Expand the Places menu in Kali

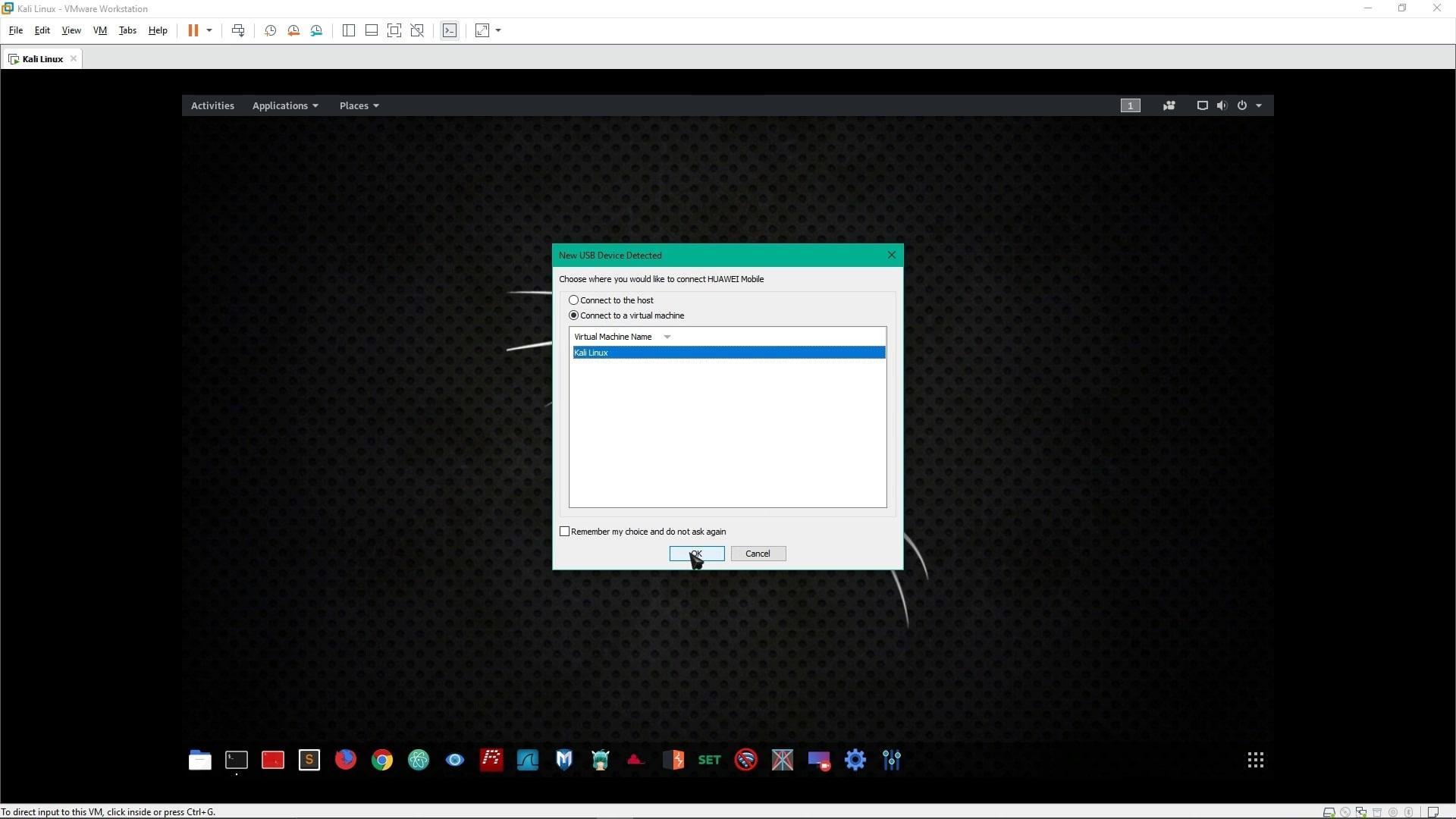tap(359, 105)
